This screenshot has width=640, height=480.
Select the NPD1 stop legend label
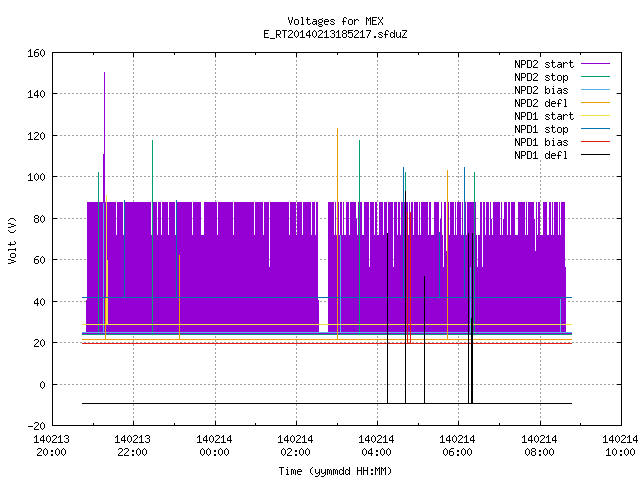(541, 129)
